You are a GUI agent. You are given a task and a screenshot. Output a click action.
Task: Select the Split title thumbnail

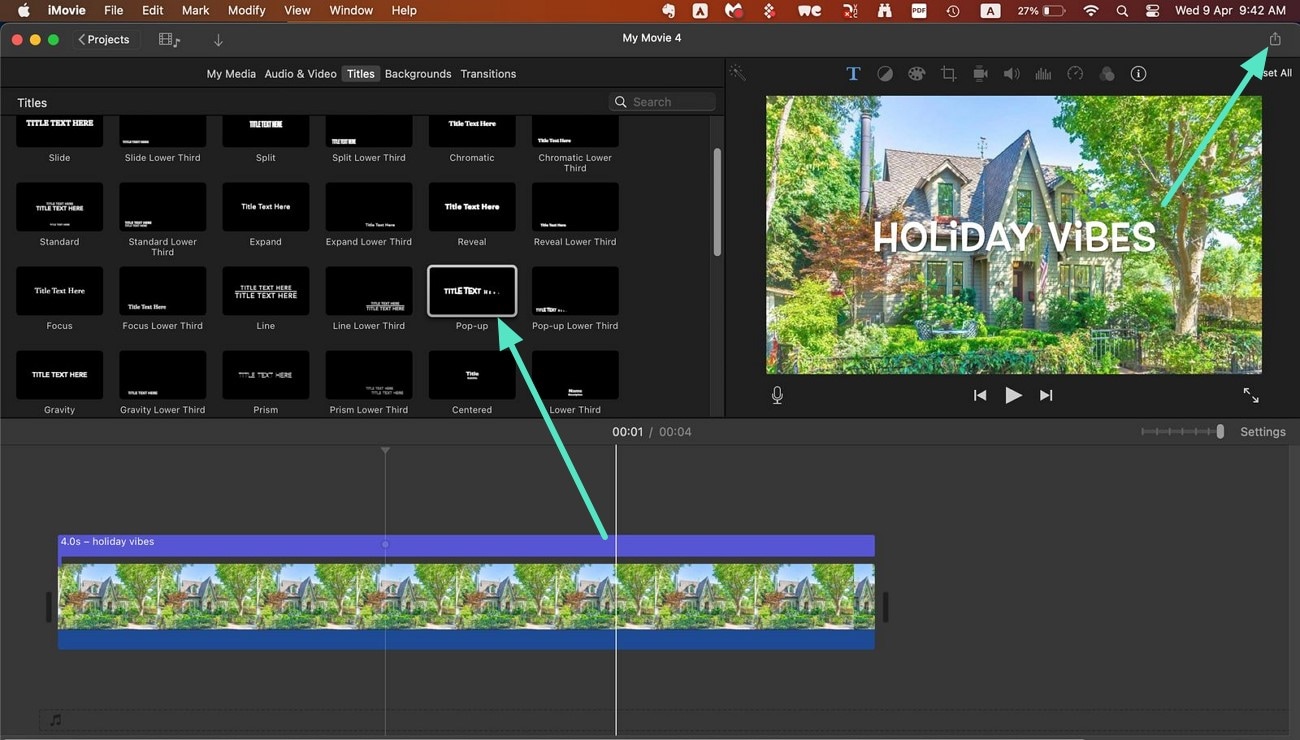265,131
